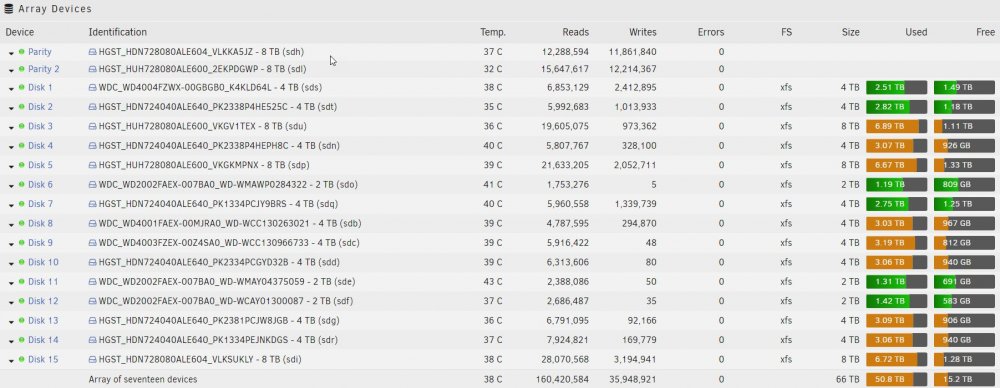Click Disk 3 used space bar 6.89 TB
Image resolution: width=1000 pixels, height=388 pixels.
(x=896, y=126)
